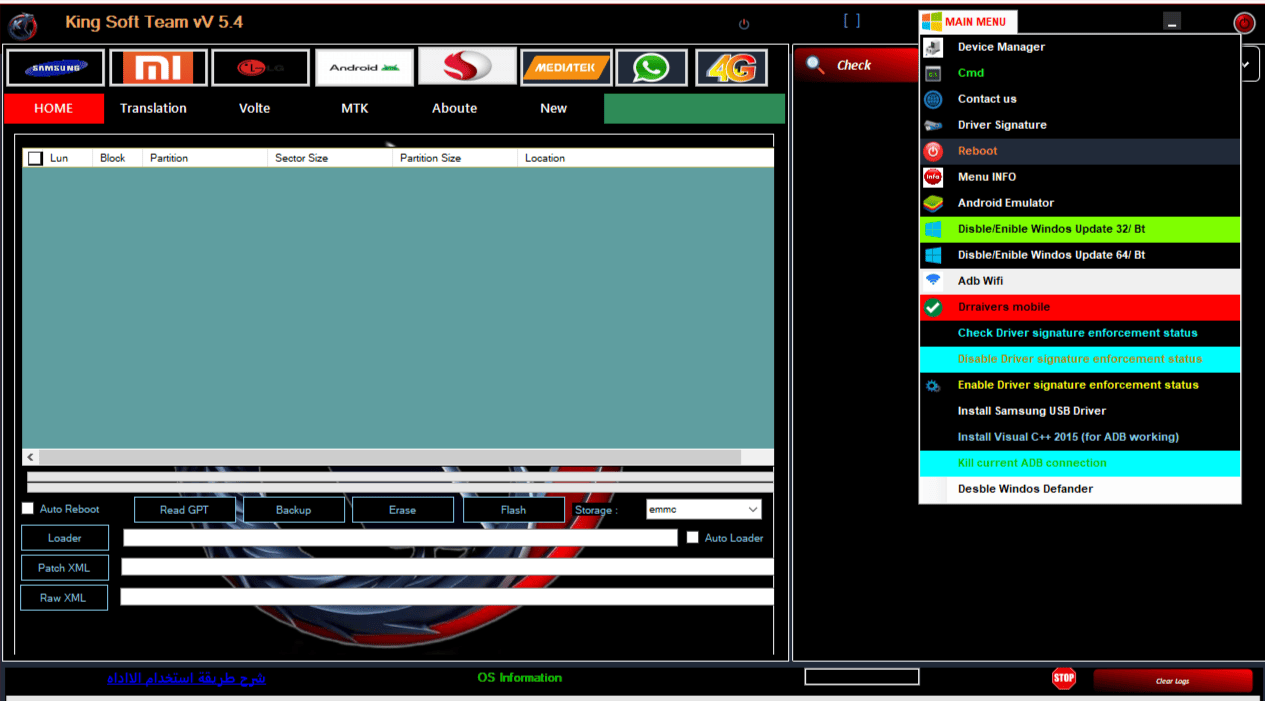Select Disble/Enible Windos Update 64 Bt
The height and width of the screenshot is (701, 1265).
click(1080, 255)
